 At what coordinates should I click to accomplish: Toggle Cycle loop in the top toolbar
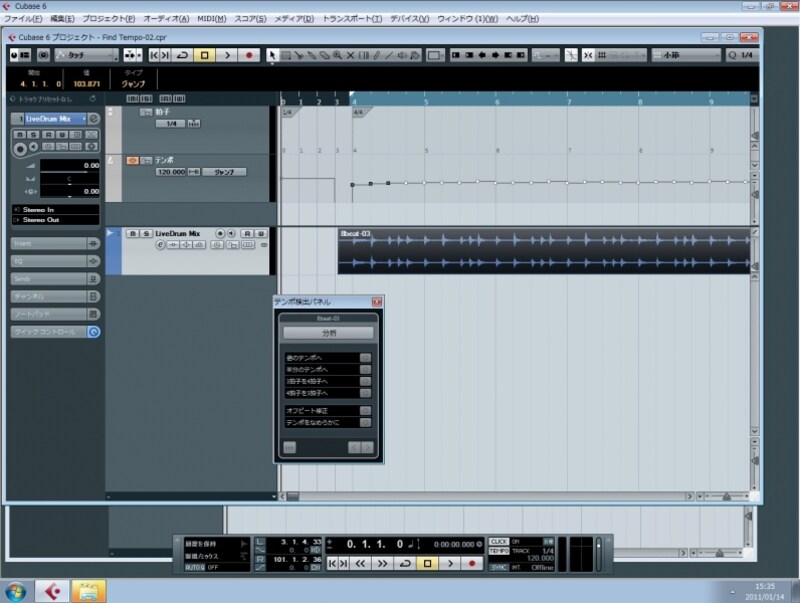click(183, 54)
